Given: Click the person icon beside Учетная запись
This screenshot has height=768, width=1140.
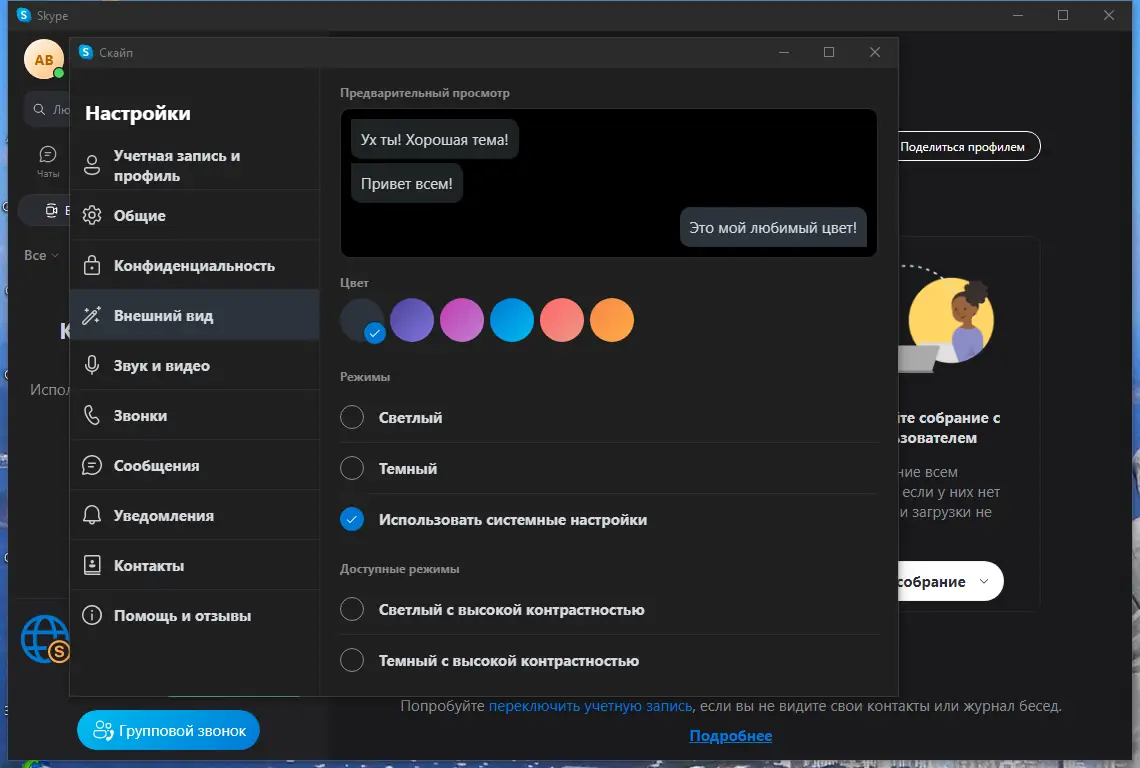Looking at the screenshot, I should (92, 165).
